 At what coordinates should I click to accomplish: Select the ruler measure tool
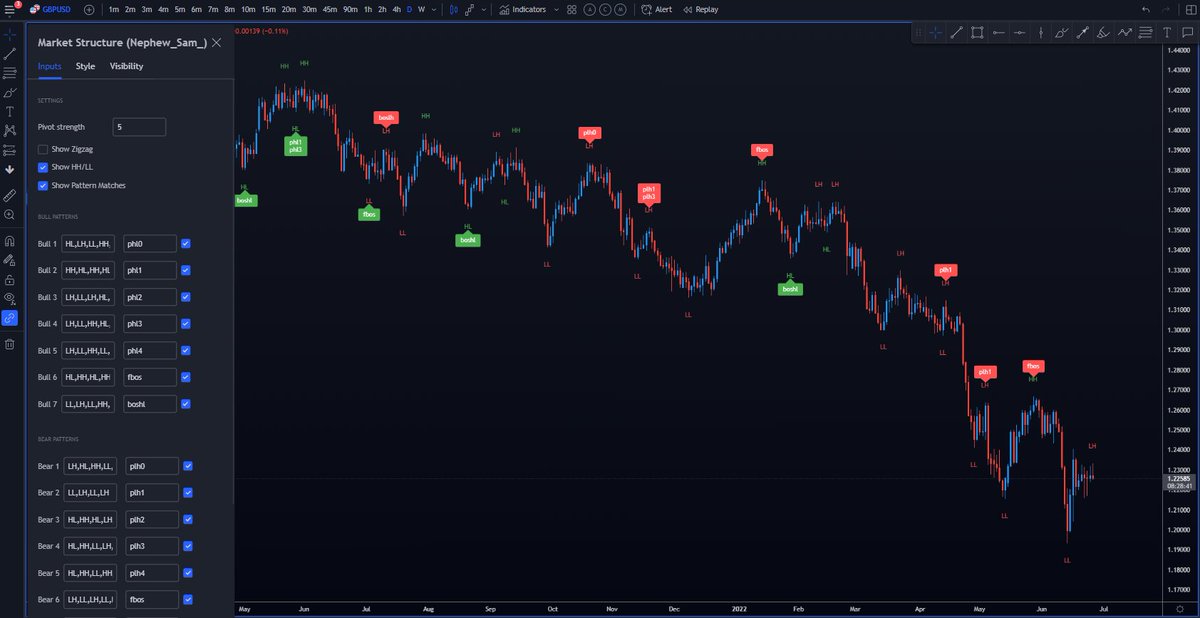point(10,195)
